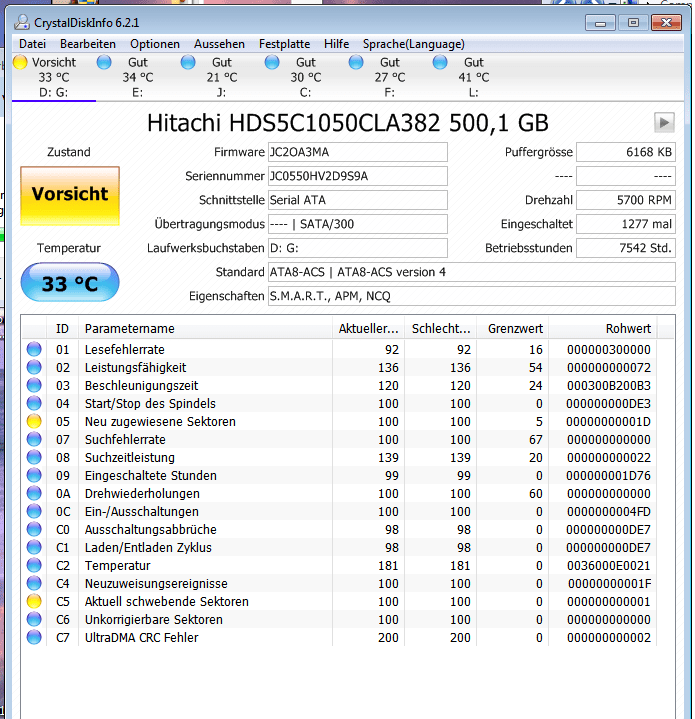Click the yellow icon for Aktuell schwebende Sektoren
The image size is (695, 719).
(x=34, y=601)
